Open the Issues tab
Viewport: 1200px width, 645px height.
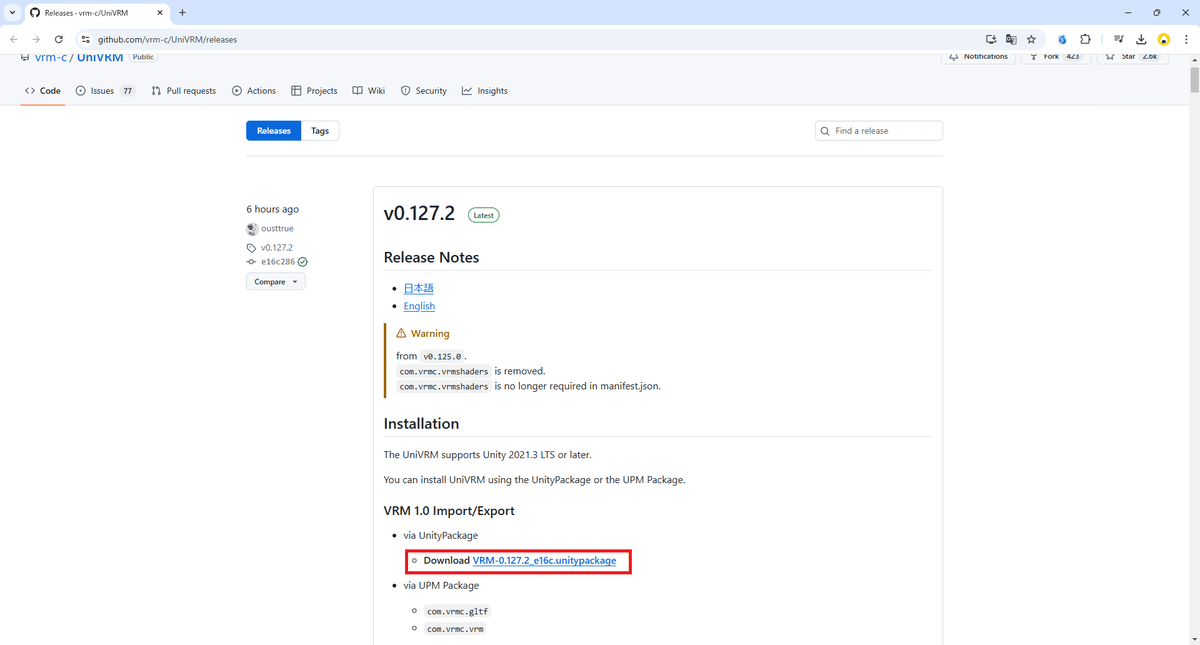click(x=106, y=90)
